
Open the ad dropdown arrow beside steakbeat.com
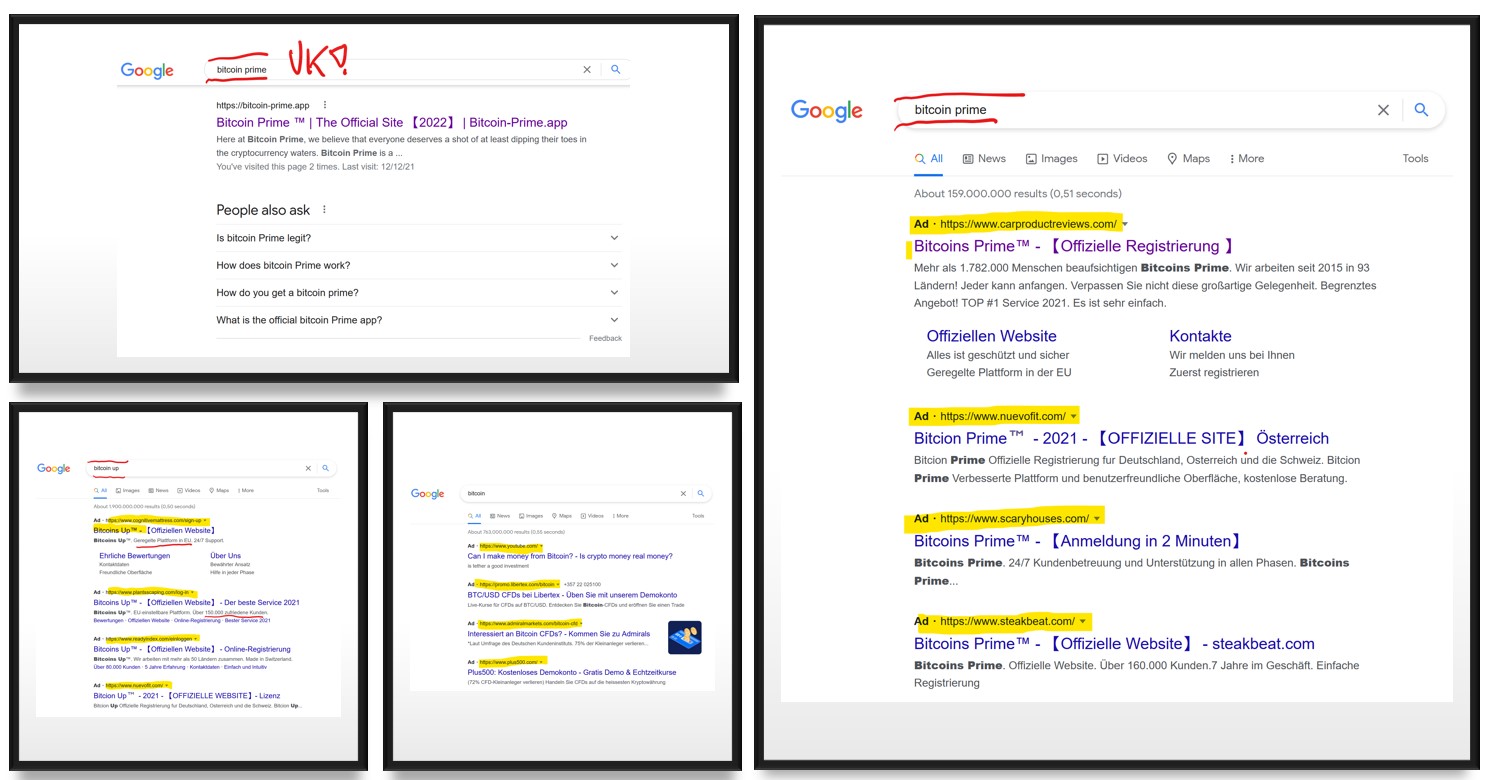click(1083, 622)
